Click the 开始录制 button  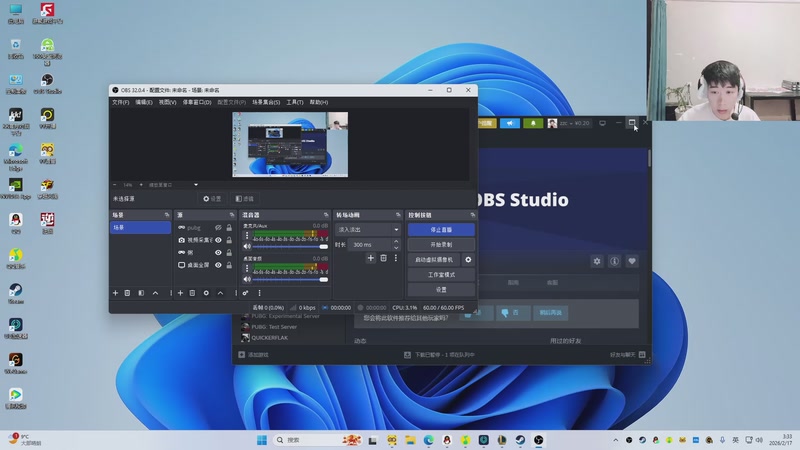(441, 244)
